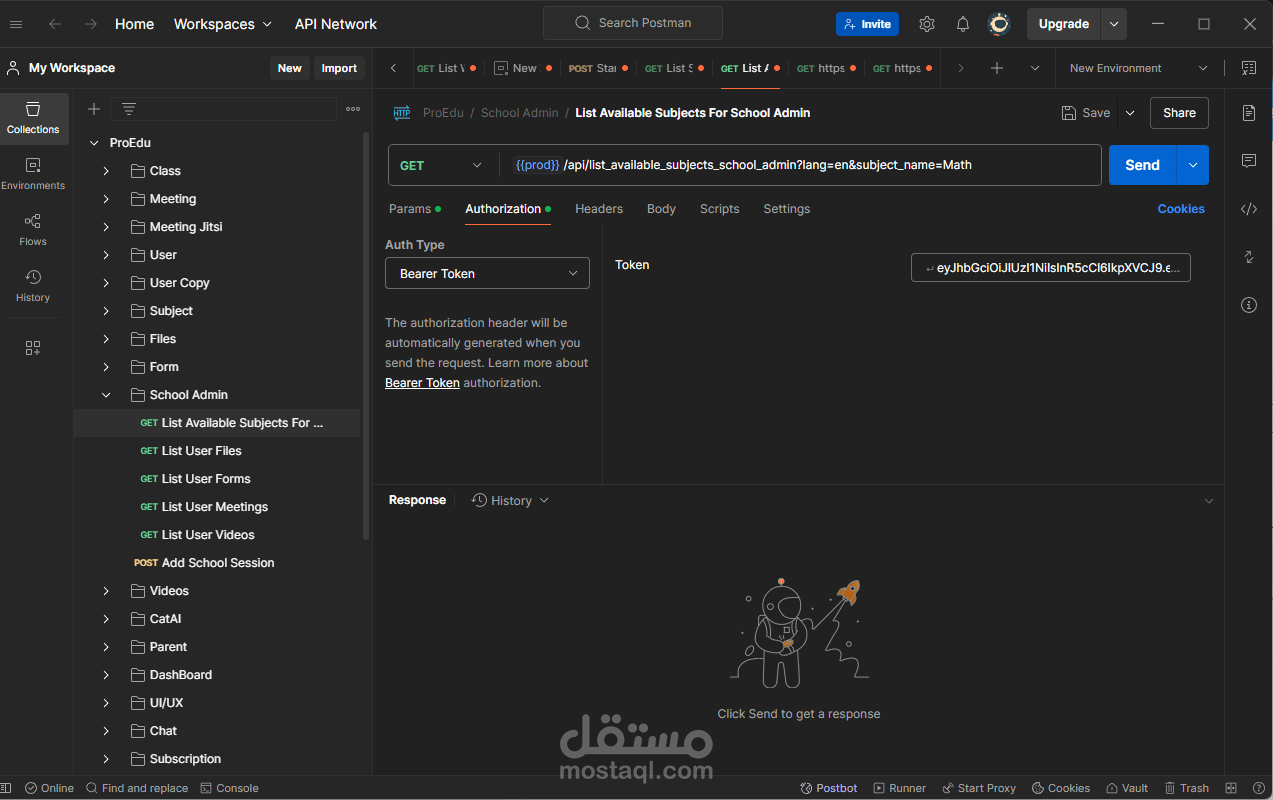This screenshot has height=800, width=1273.
Task: Open the Flows sidebar panel
Action: tap(33, 230)
